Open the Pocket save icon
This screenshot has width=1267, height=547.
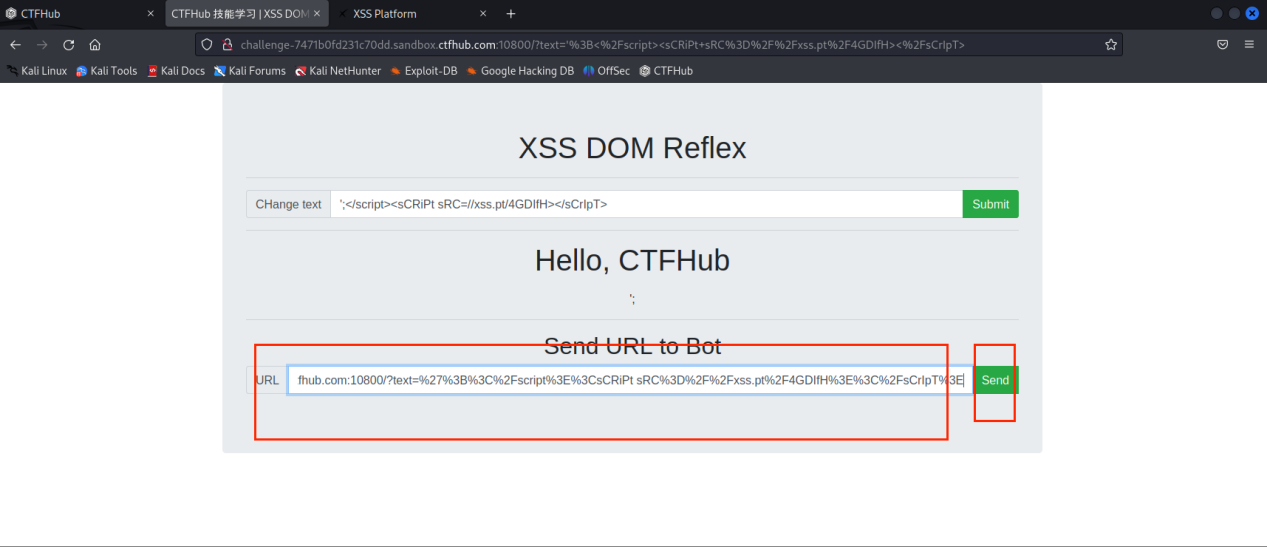1223,45
